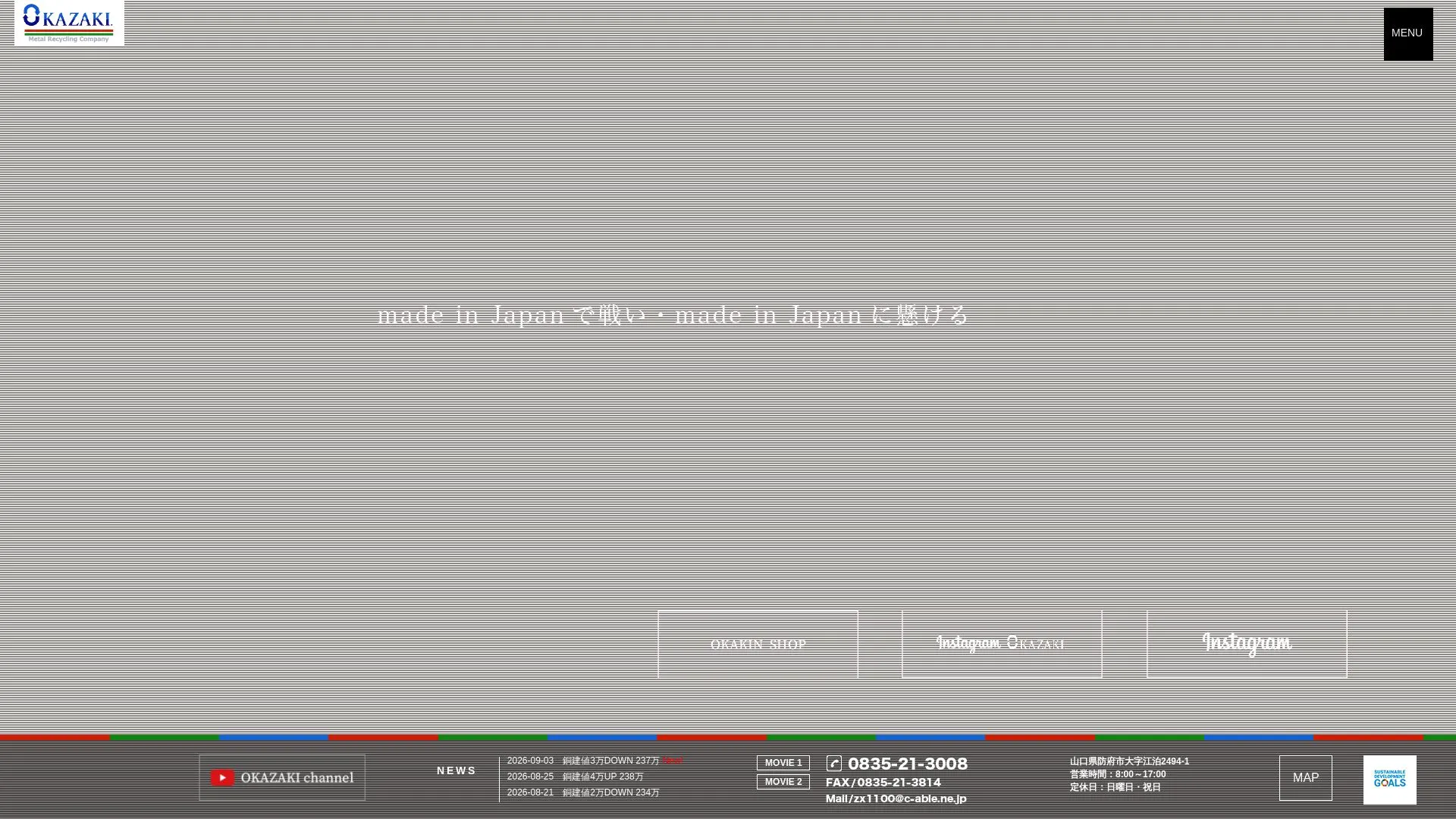Screen dimensions: 1456x819
Task: Click the OKAZAKI Metal Recycling Company logo
Action: [69, 23]
